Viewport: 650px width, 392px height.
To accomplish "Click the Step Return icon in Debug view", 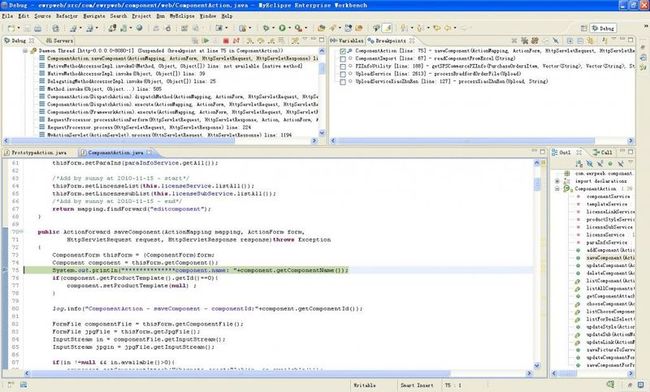I will coord(271,41).
